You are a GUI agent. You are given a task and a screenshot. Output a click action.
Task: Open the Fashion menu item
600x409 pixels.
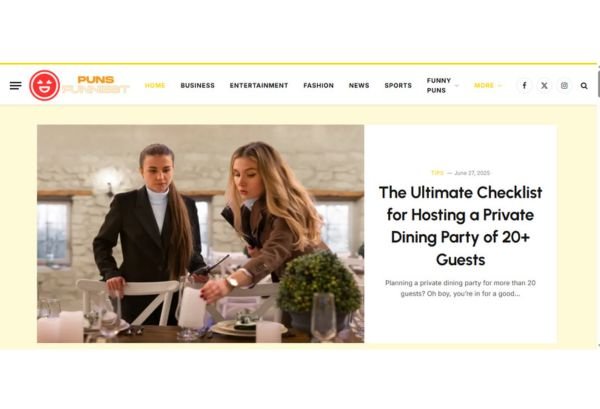coord(318,85)
